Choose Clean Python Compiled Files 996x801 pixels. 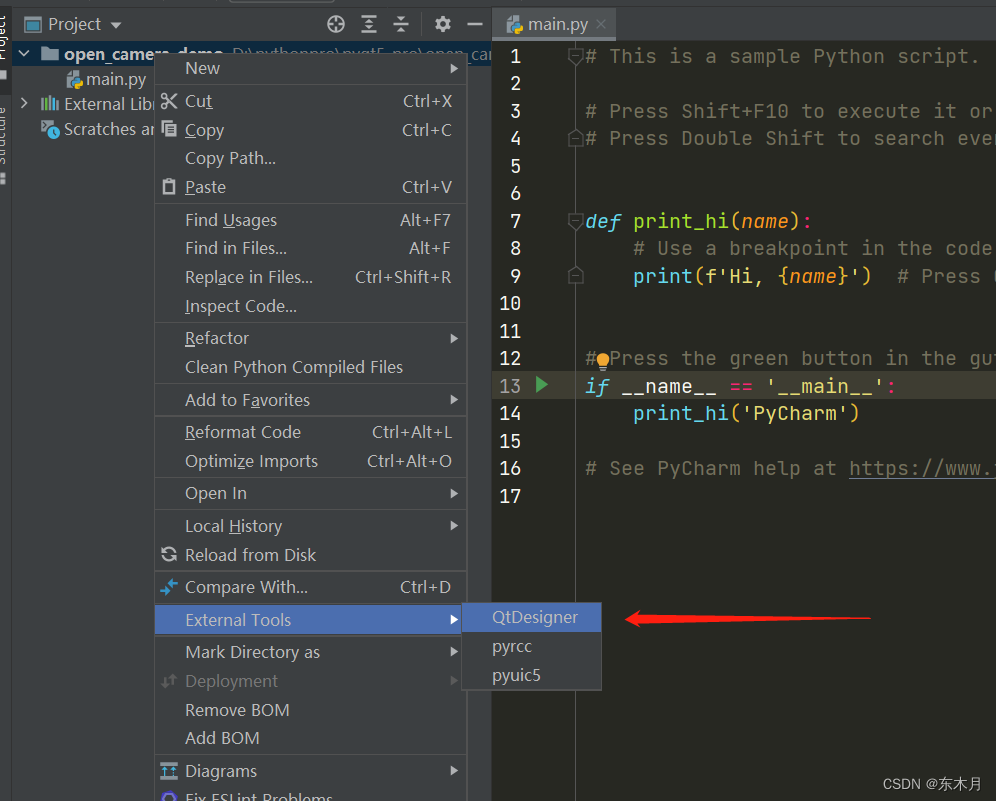[x=311, y=367]
